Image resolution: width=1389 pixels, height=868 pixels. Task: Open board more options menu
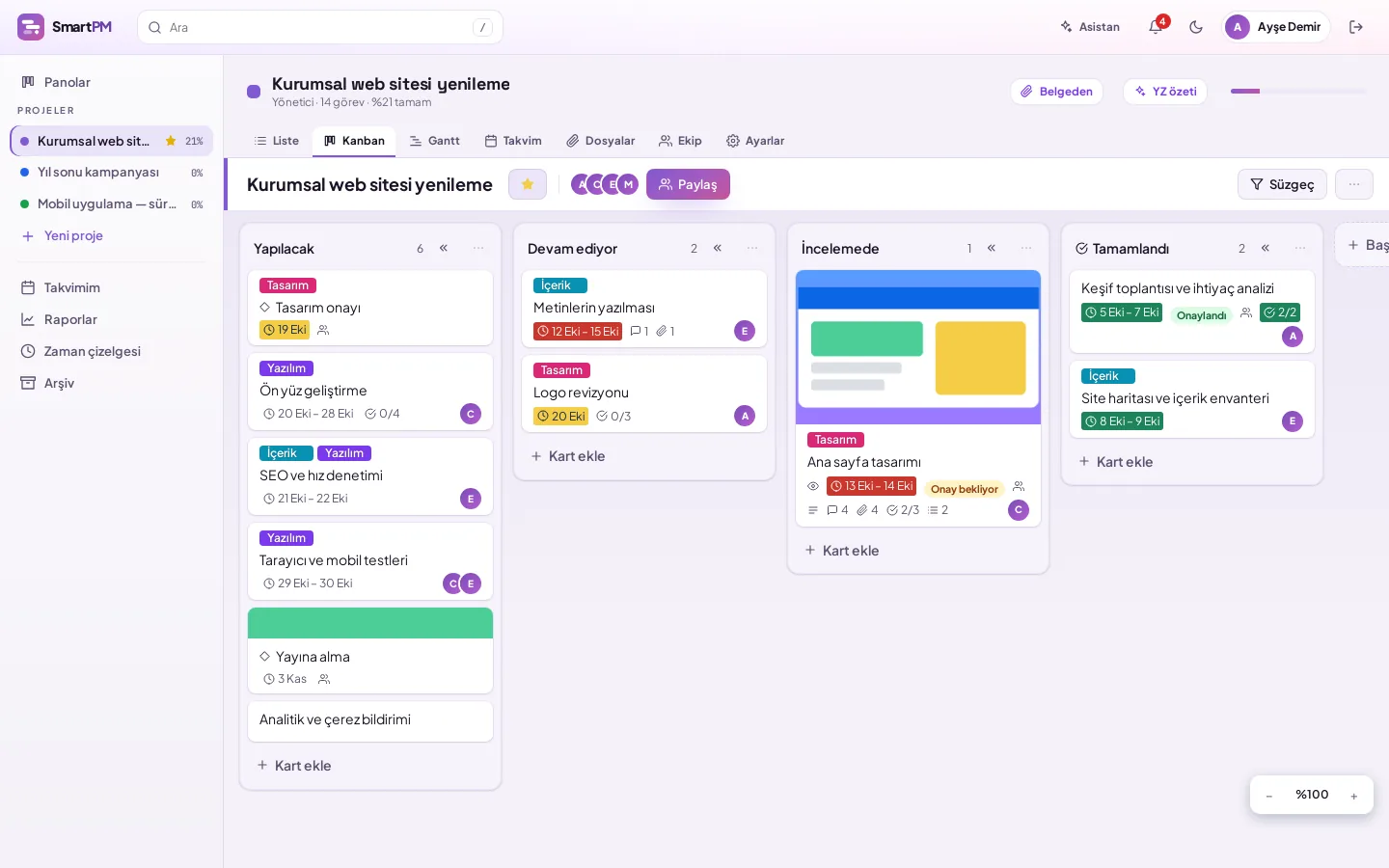pyautogui.click(x=1354, y=184)
